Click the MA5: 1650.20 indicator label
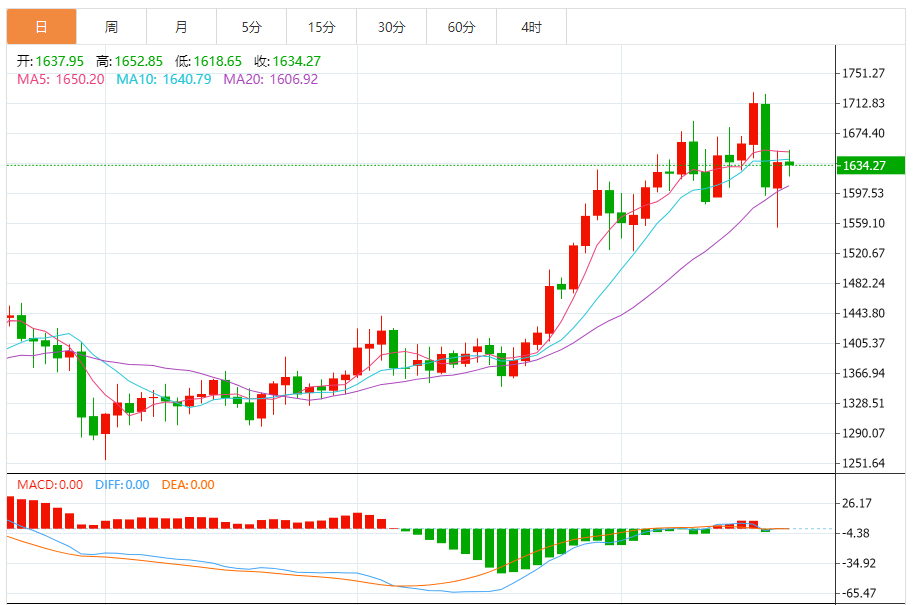This screenshot has height=605, width=913. coord(60,79)
